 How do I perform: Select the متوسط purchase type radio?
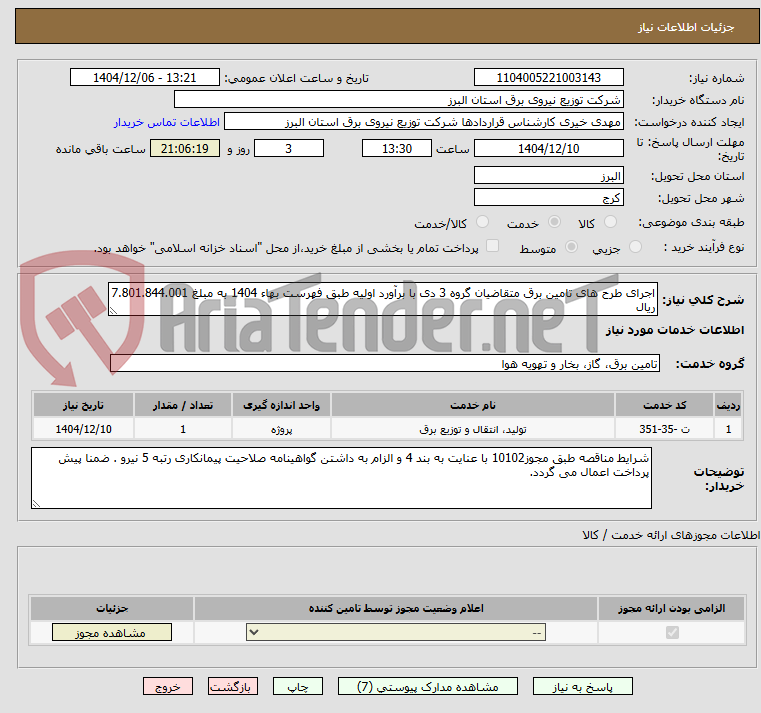coord(572,247)
